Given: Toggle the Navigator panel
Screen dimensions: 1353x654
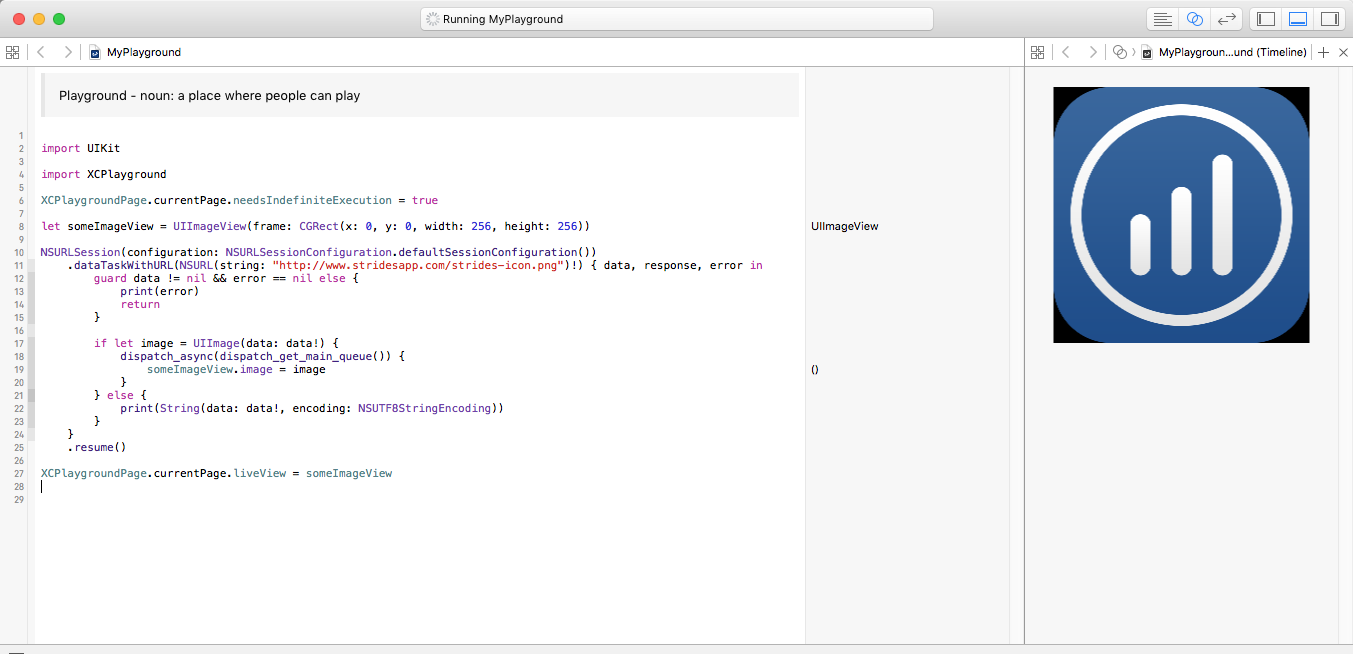Looking at the screenshot, I should point(1266,19).
